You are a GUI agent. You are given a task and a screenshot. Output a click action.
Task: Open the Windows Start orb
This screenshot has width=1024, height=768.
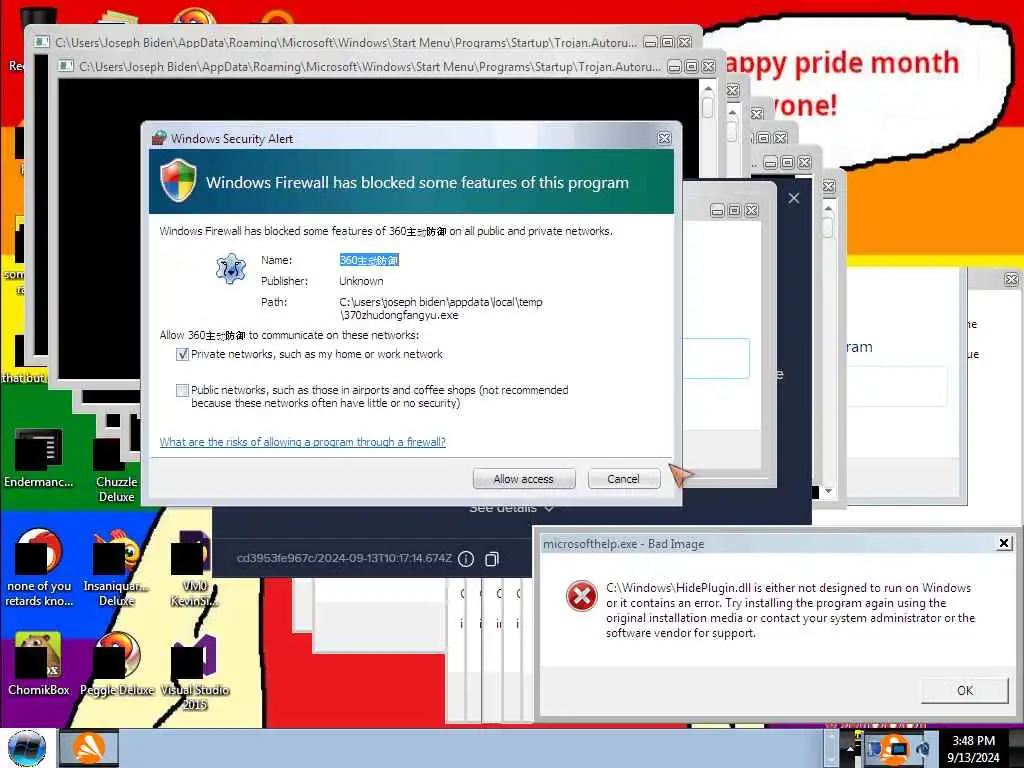pos(27,748)
